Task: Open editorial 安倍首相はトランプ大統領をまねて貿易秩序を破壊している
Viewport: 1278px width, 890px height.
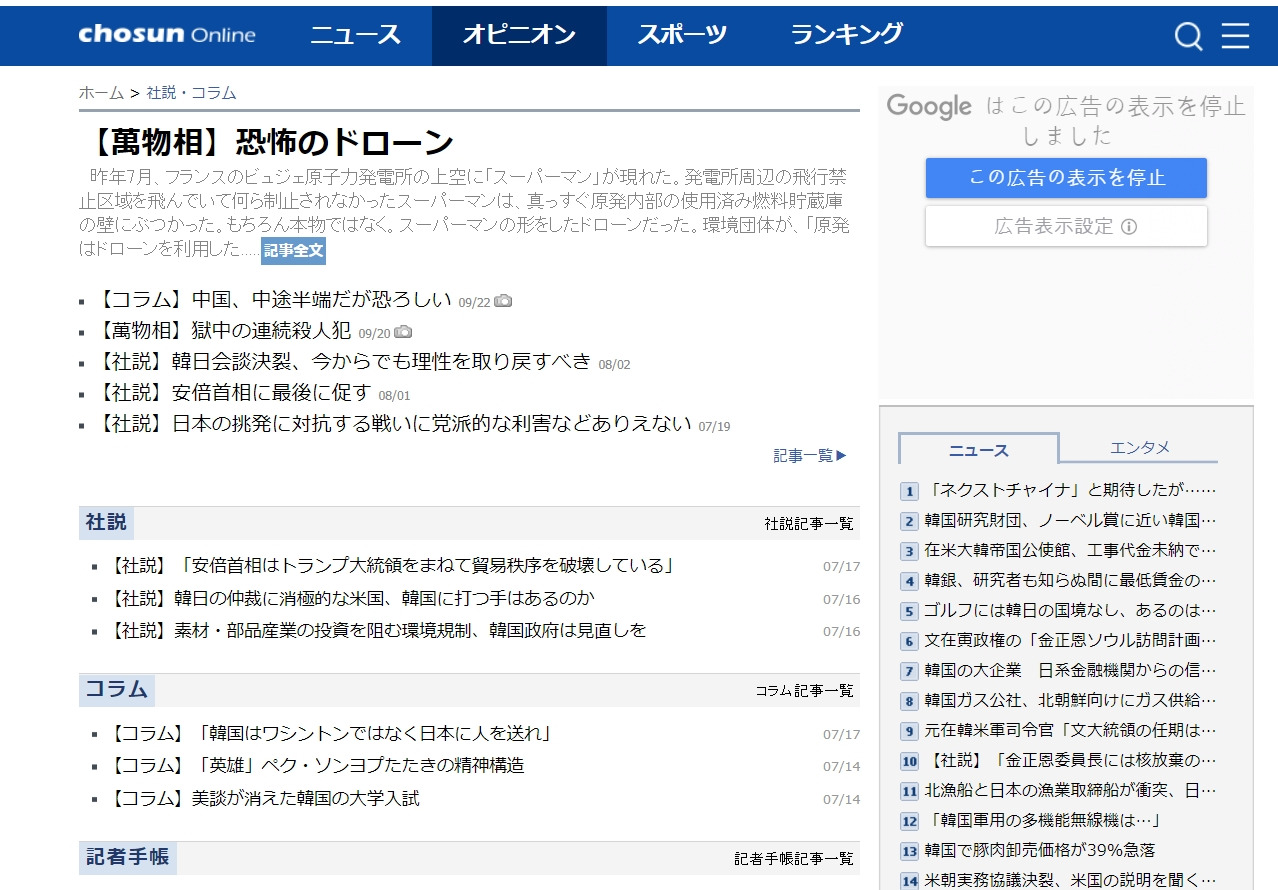Action: [x=391, y=566]
